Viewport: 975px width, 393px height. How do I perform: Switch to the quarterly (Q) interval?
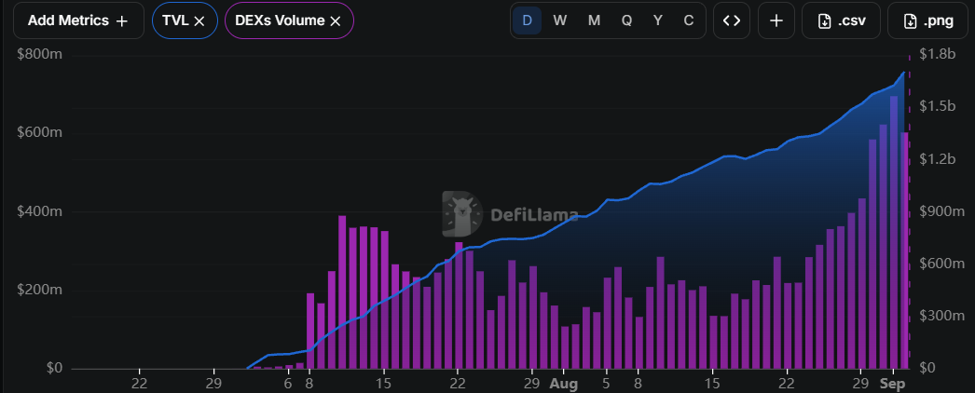click(x=626, y=21)
